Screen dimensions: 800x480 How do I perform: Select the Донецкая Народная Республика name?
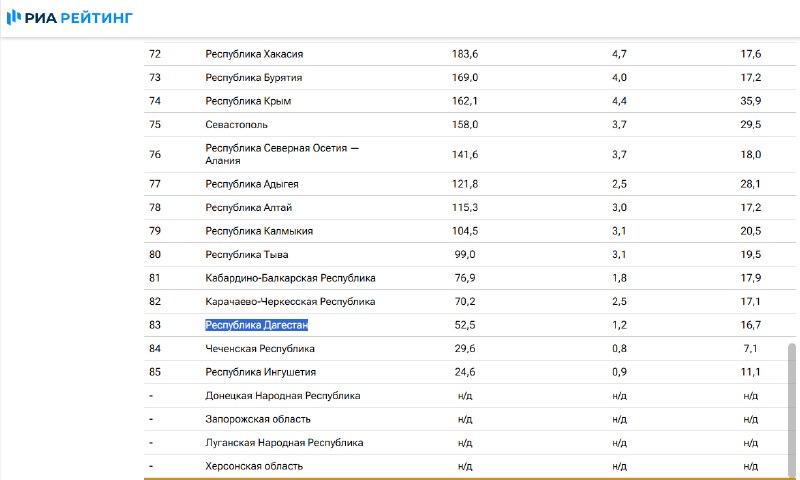[x=283, y=396]
